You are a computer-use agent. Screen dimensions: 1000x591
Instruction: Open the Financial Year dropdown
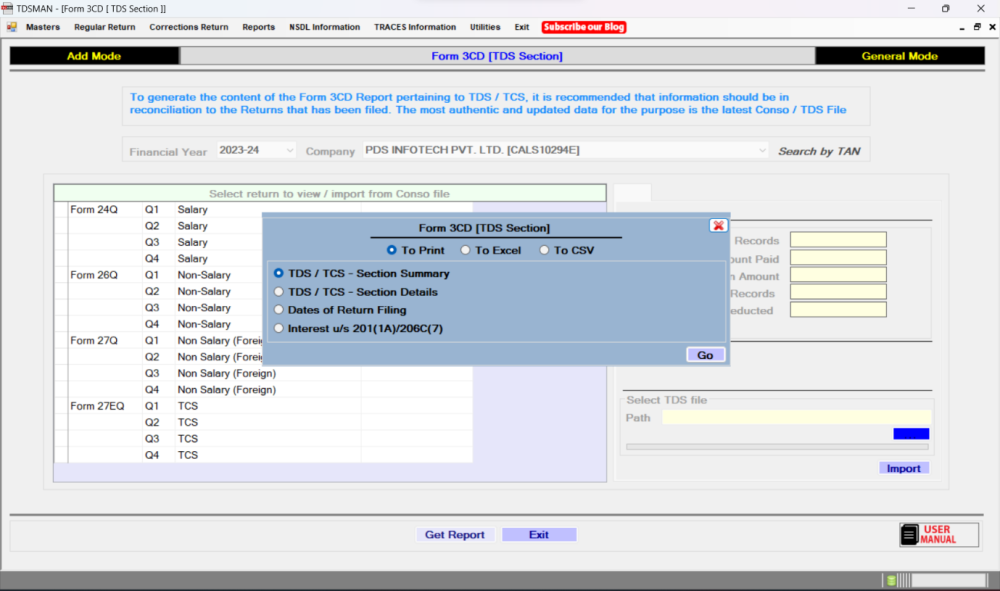coord(292,149)
